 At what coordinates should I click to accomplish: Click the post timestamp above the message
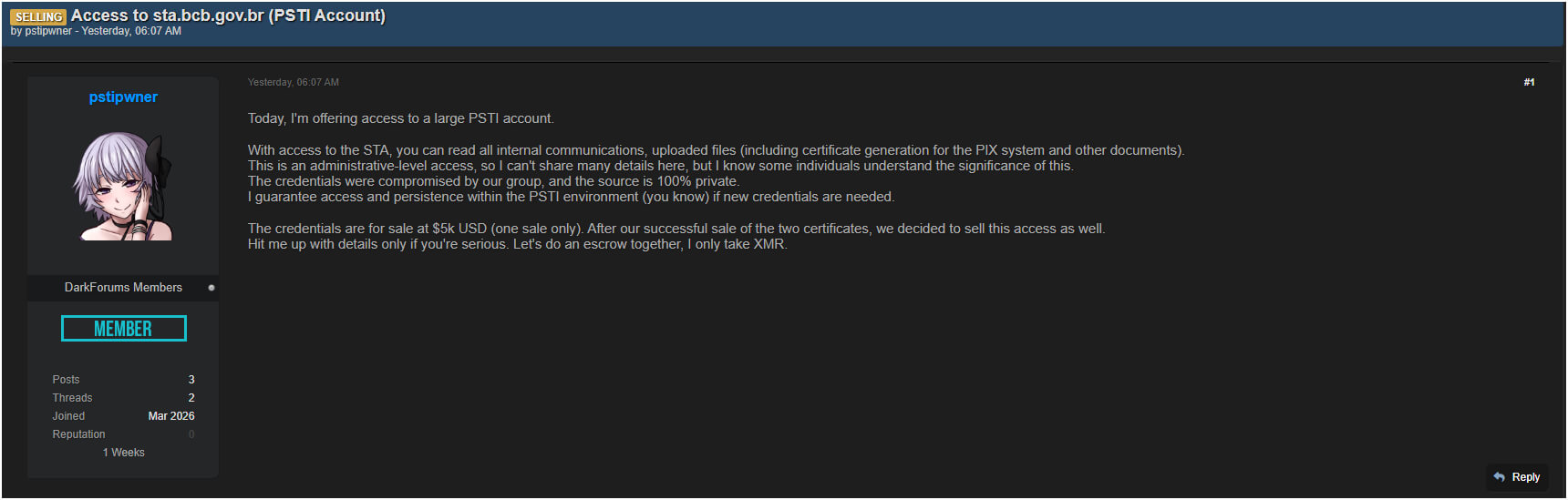293,83
